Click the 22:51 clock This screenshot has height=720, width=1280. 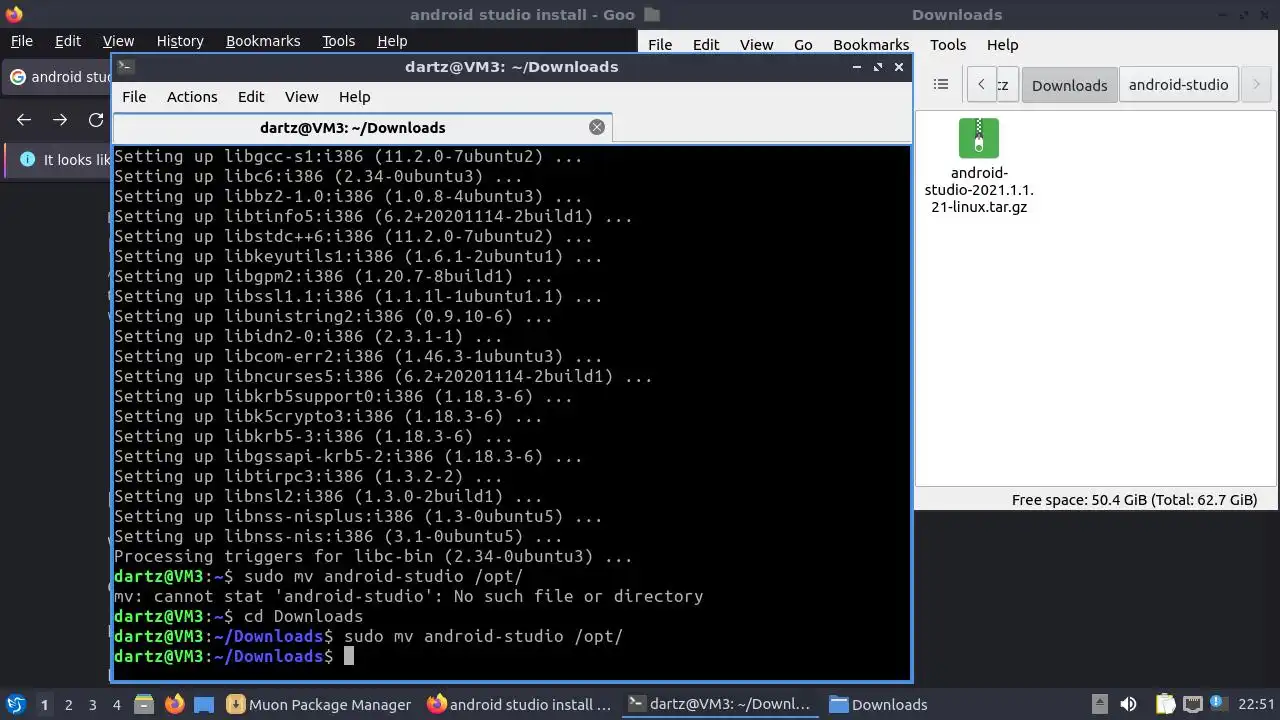(1256, 705)
